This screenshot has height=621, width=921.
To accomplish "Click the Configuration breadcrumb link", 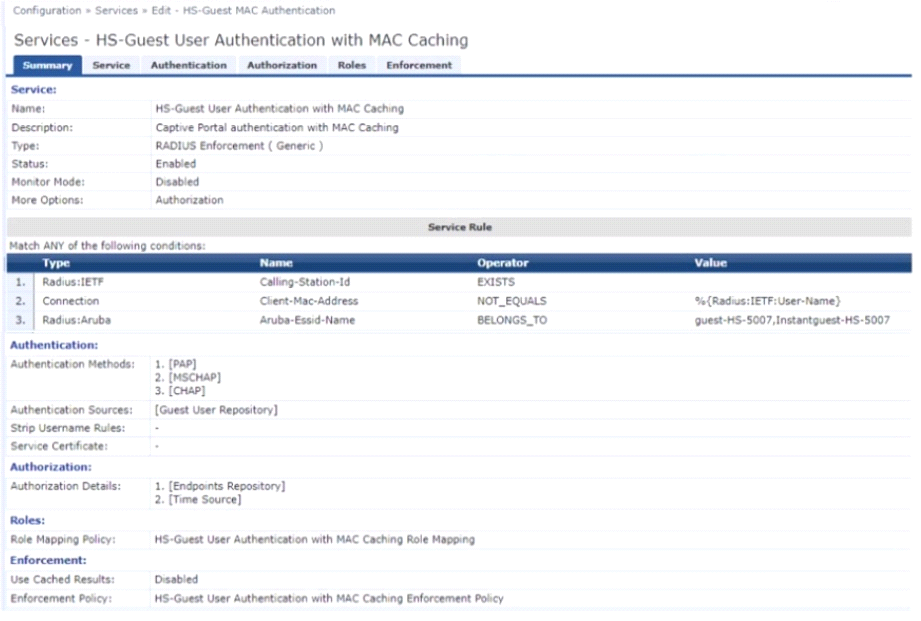I will 47,11.
